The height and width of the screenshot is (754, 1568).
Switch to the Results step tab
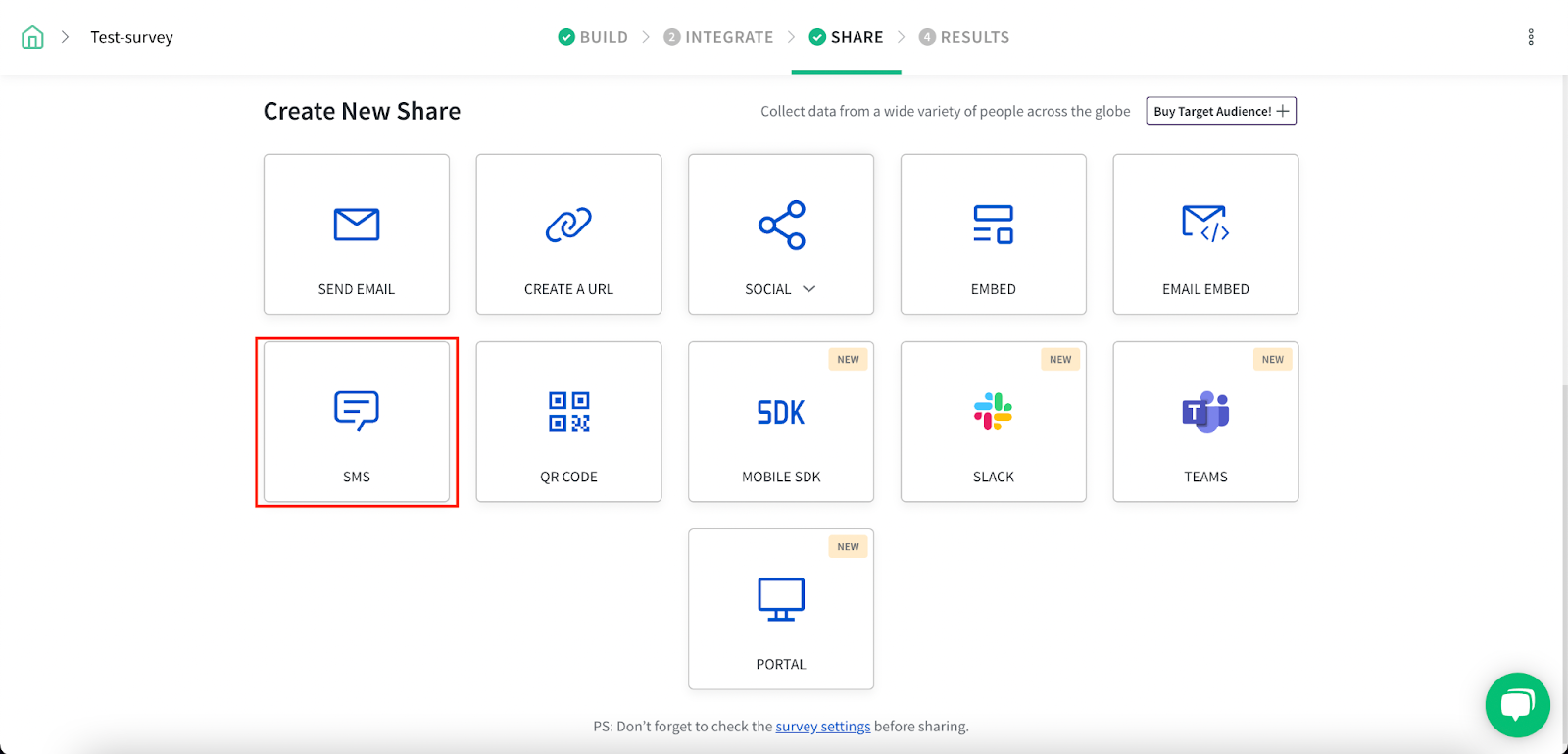(x=964, y=37)
